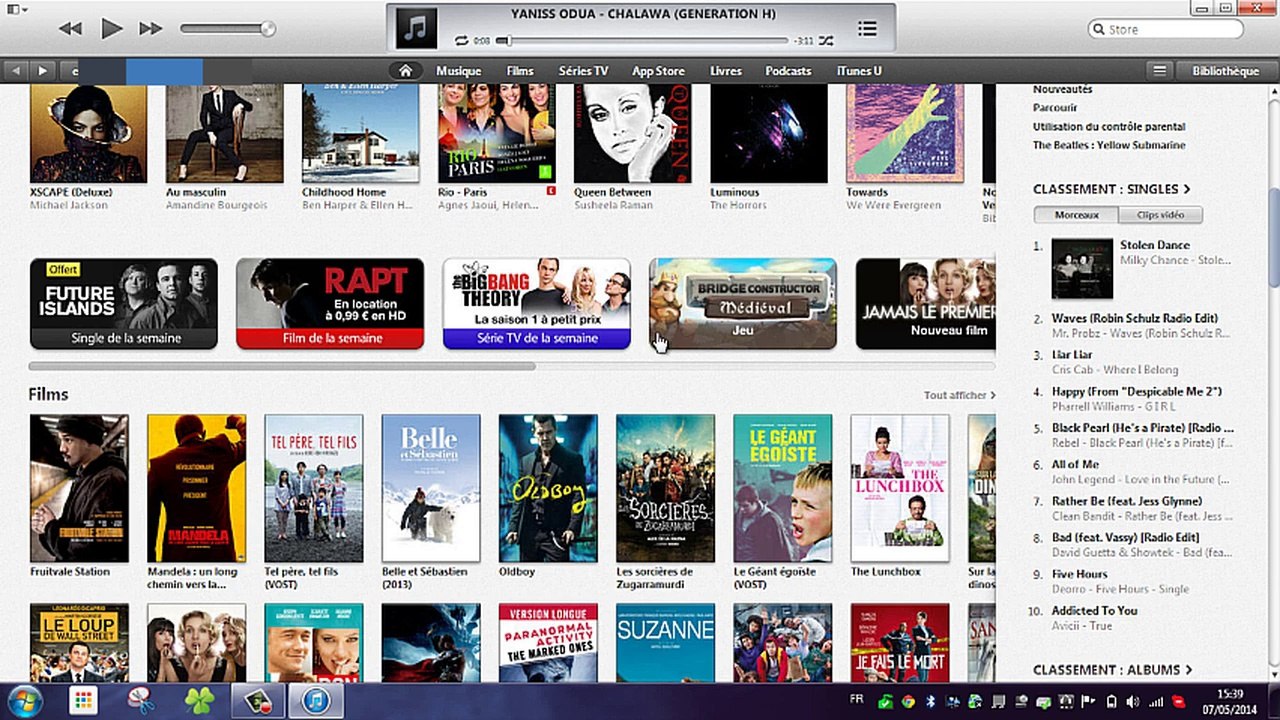Viewport: 1280px width, 720px height.
Task: Open the Five Hours chart entry
Action: pyautogui.click(x=1079, y=574)
